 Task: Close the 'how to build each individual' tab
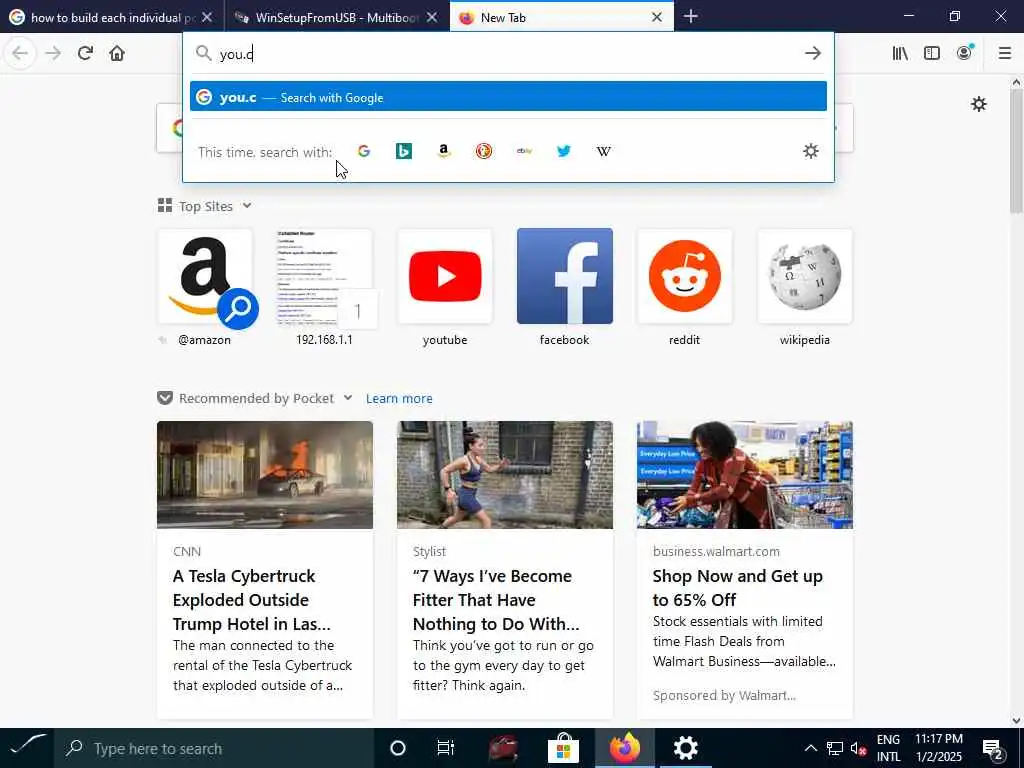point(207,18)
